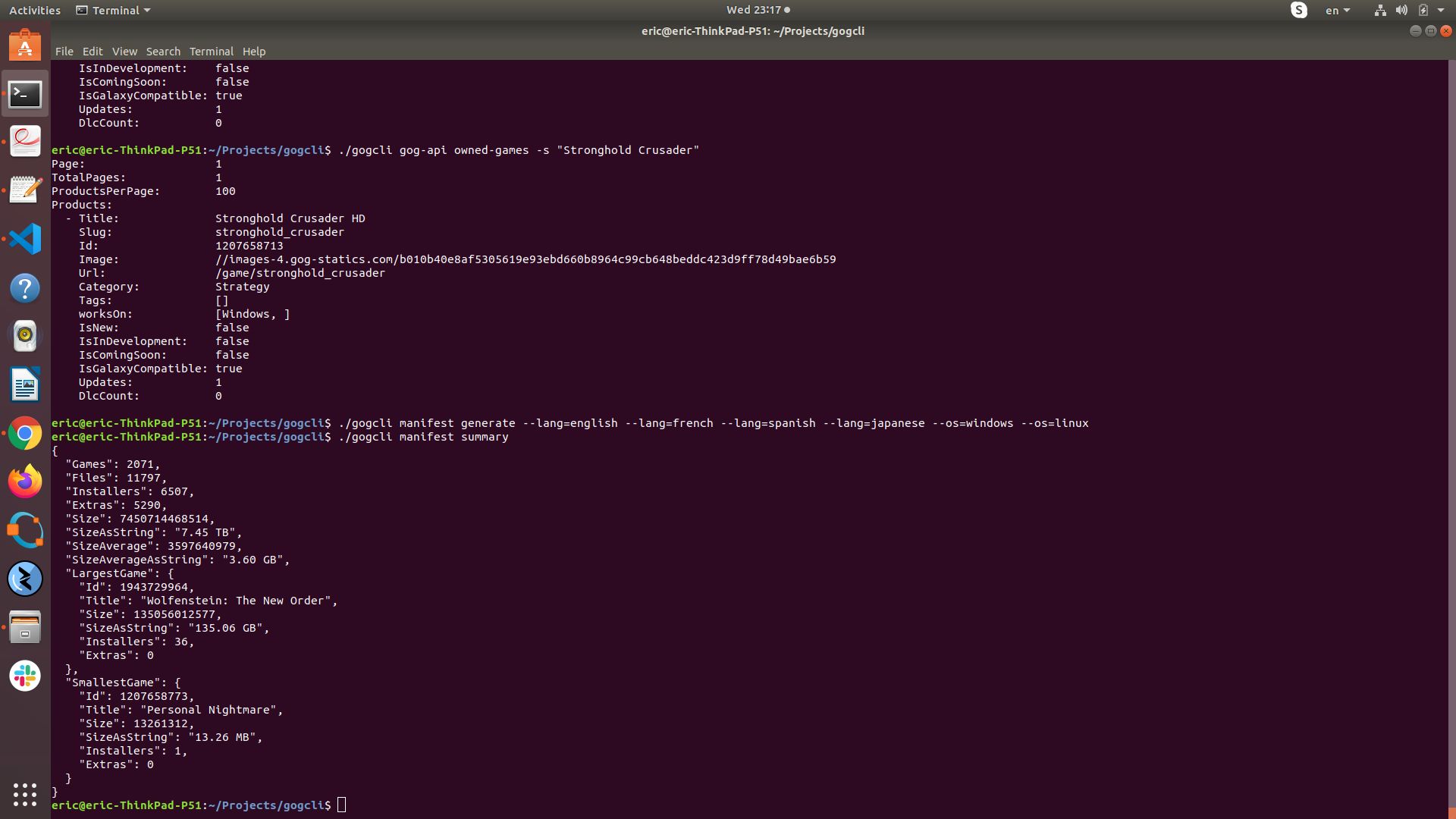Image resolution: width=1456 pixels, height=819 pixels.
Task: Click the Id value 1207658713
Action: [x=249, y=246]
